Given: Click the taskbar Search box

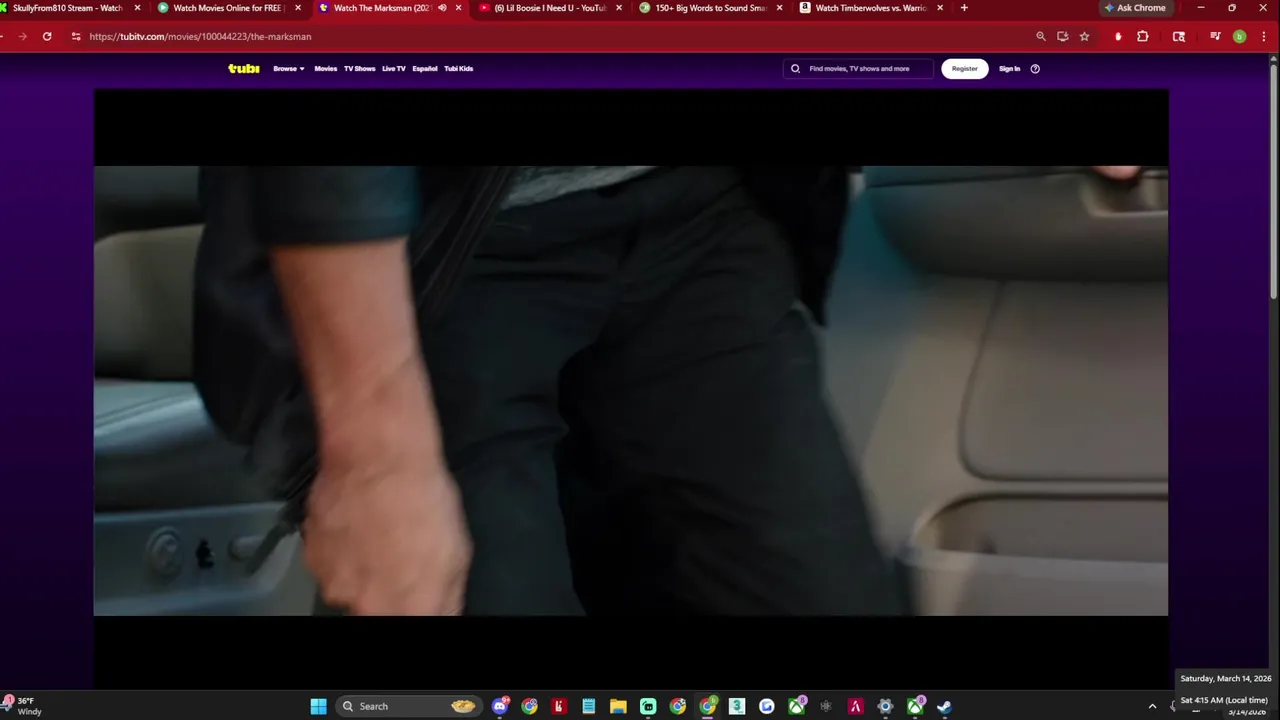Looking at the screenshot, I should [410, 706].
